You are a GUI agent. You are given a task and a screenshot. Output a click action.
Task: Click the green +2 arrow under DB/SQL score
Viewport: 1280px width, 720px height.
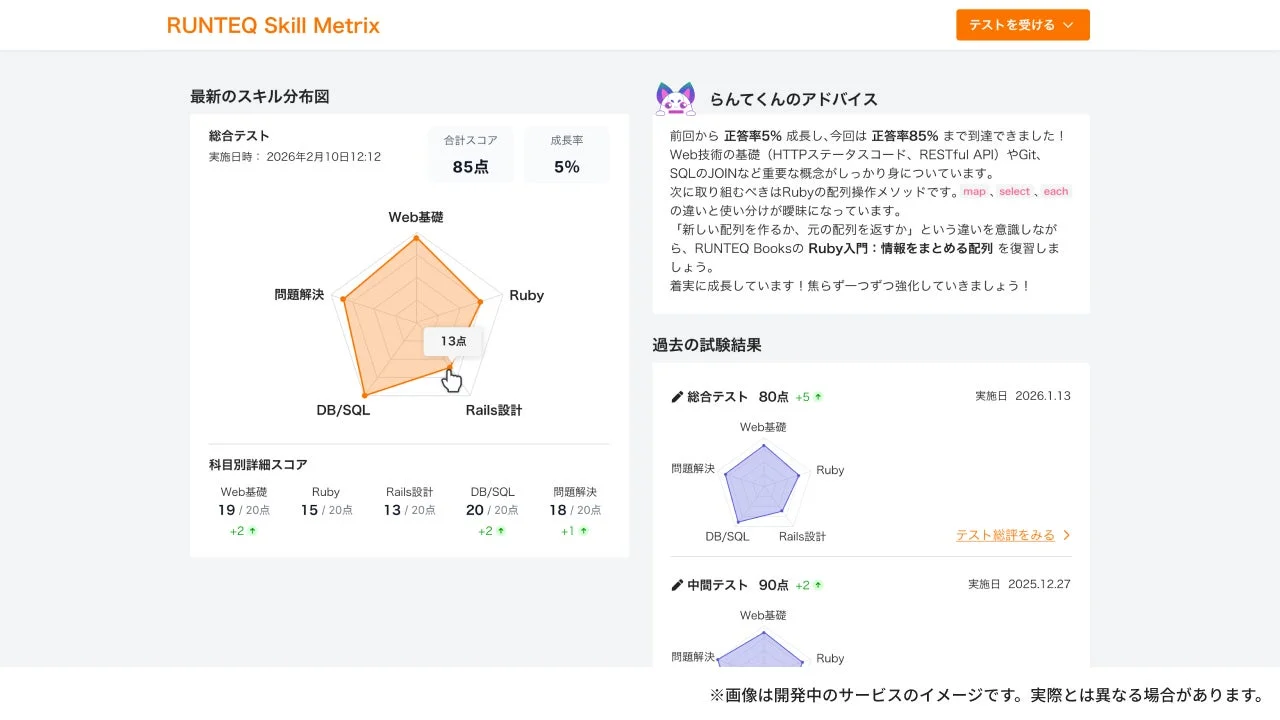[x=500, y=530]
